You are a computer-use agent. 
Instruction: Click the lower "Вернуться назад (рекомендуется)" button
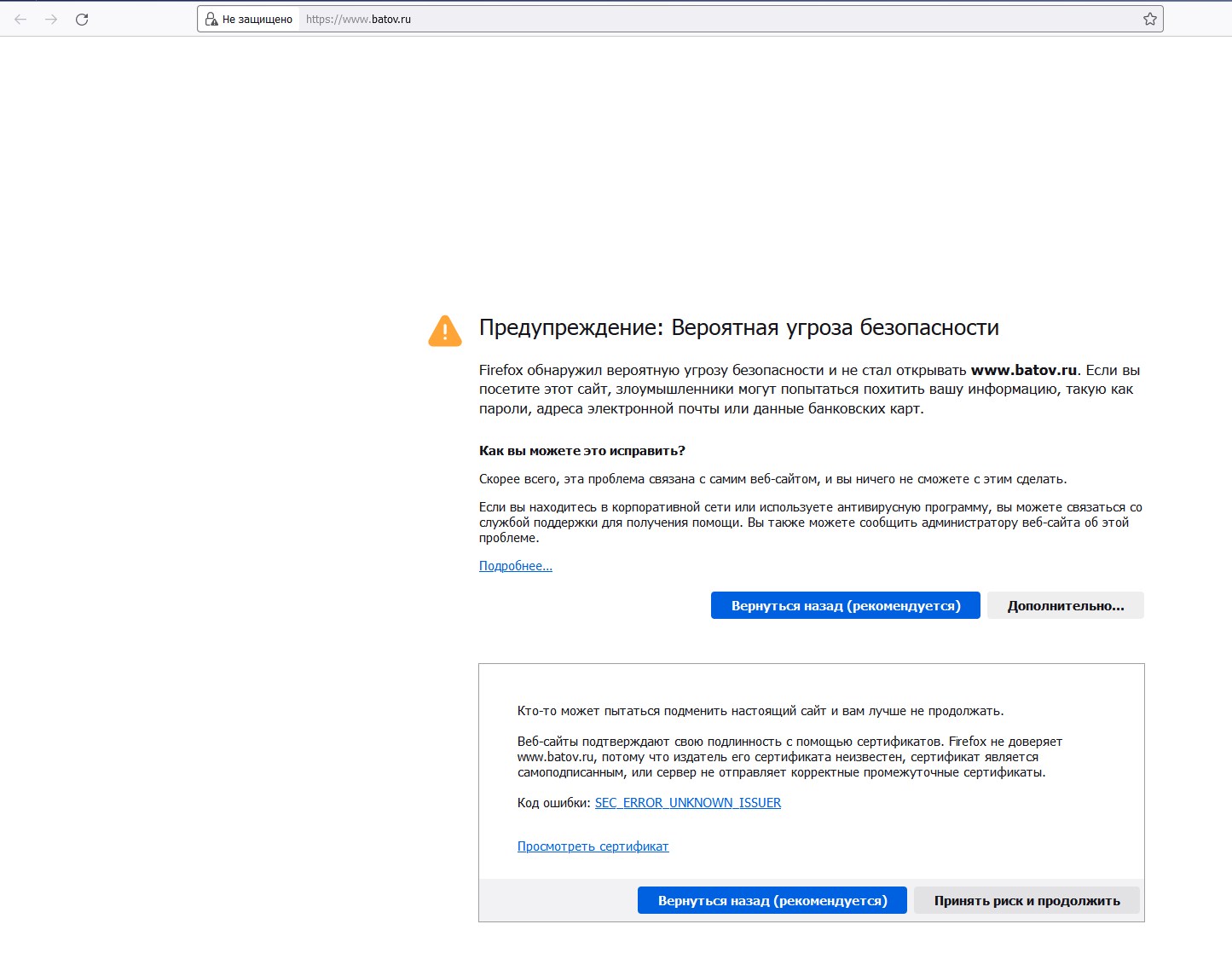tap(772, 901)
